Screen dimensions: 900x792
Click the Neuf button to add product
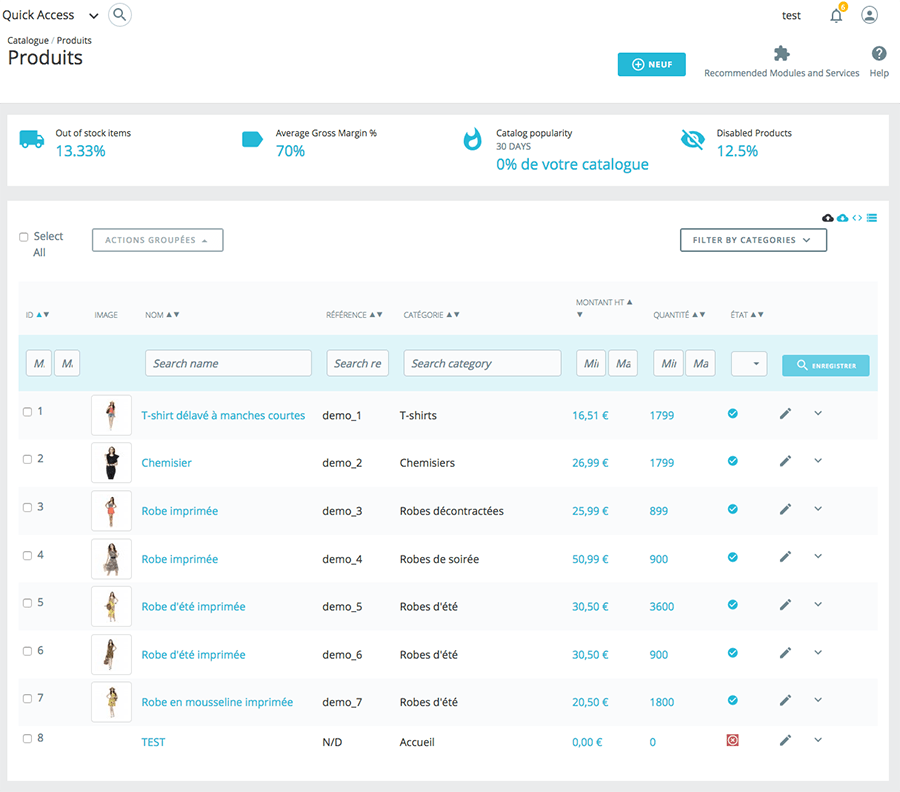coord(651,65)
